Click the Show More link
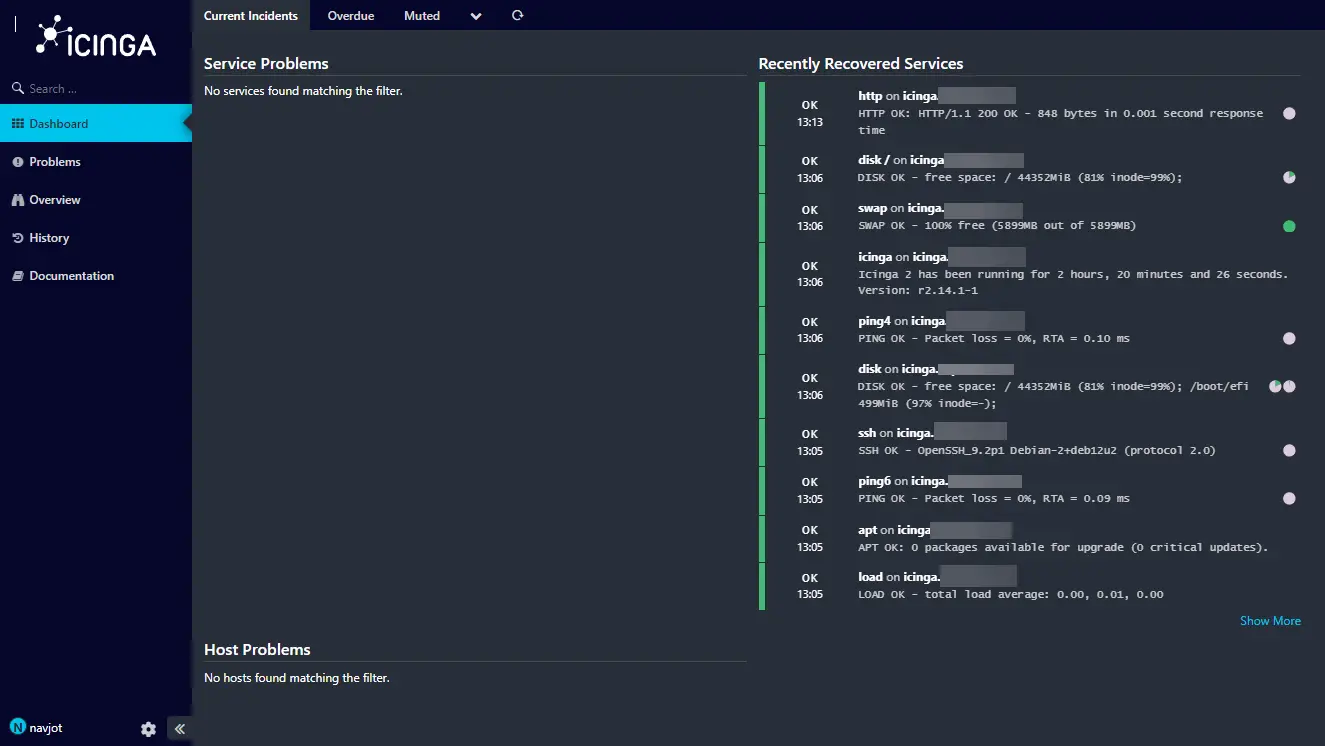 (x=1270, y=621)
